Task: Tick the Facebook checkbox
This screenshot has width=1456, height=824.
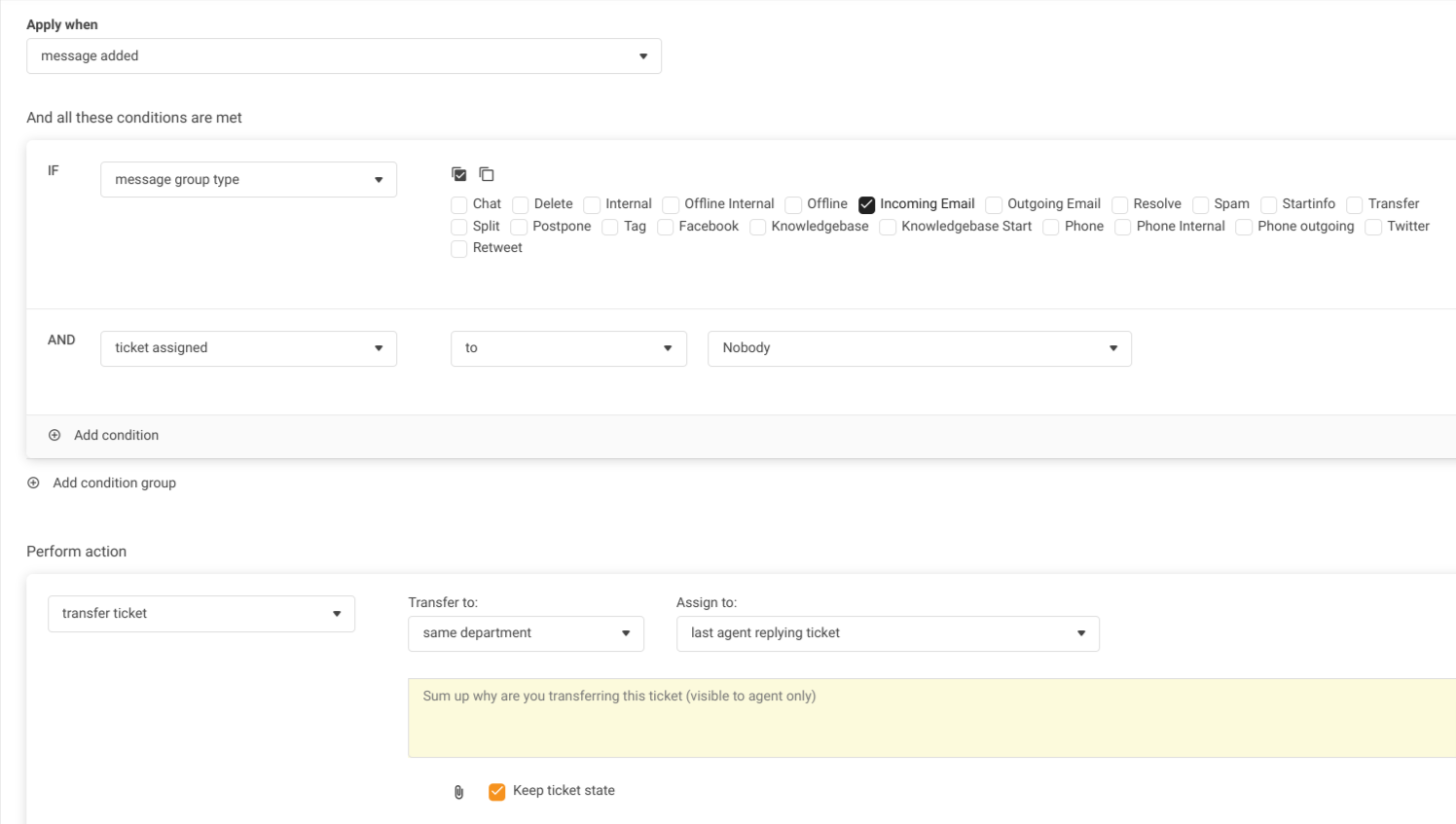Action: pyautogui.click(x=666, y=227)
